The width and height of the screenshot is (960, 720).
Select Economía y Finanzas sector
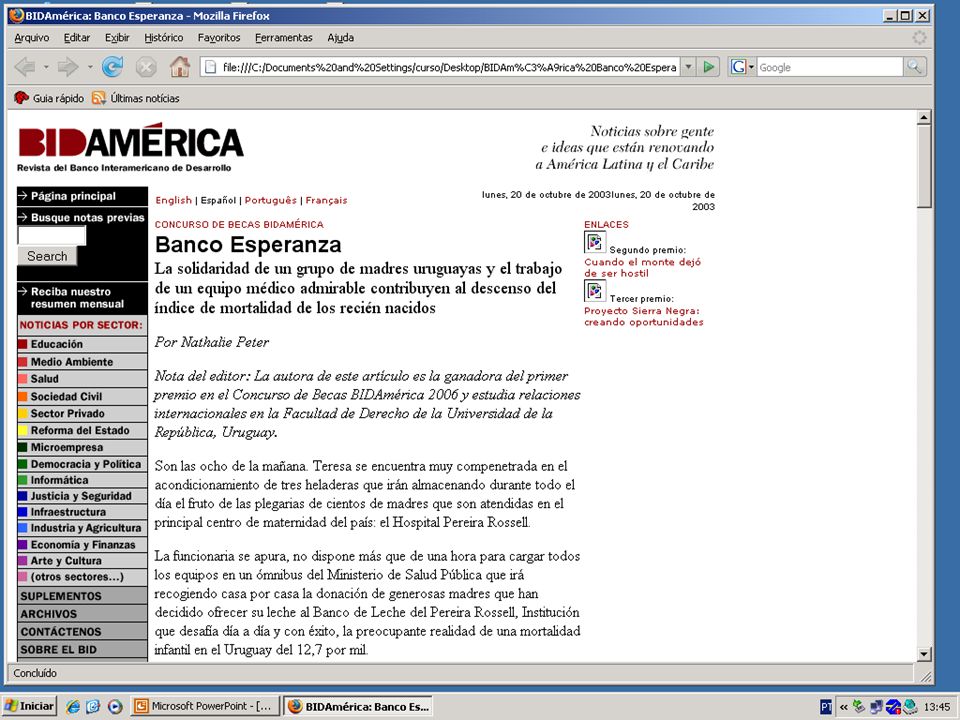pos(82,544)
